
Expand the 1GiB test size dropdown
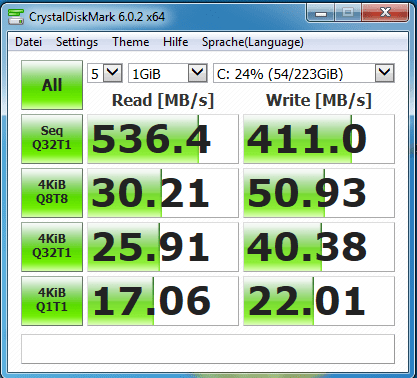pos(168,73)
